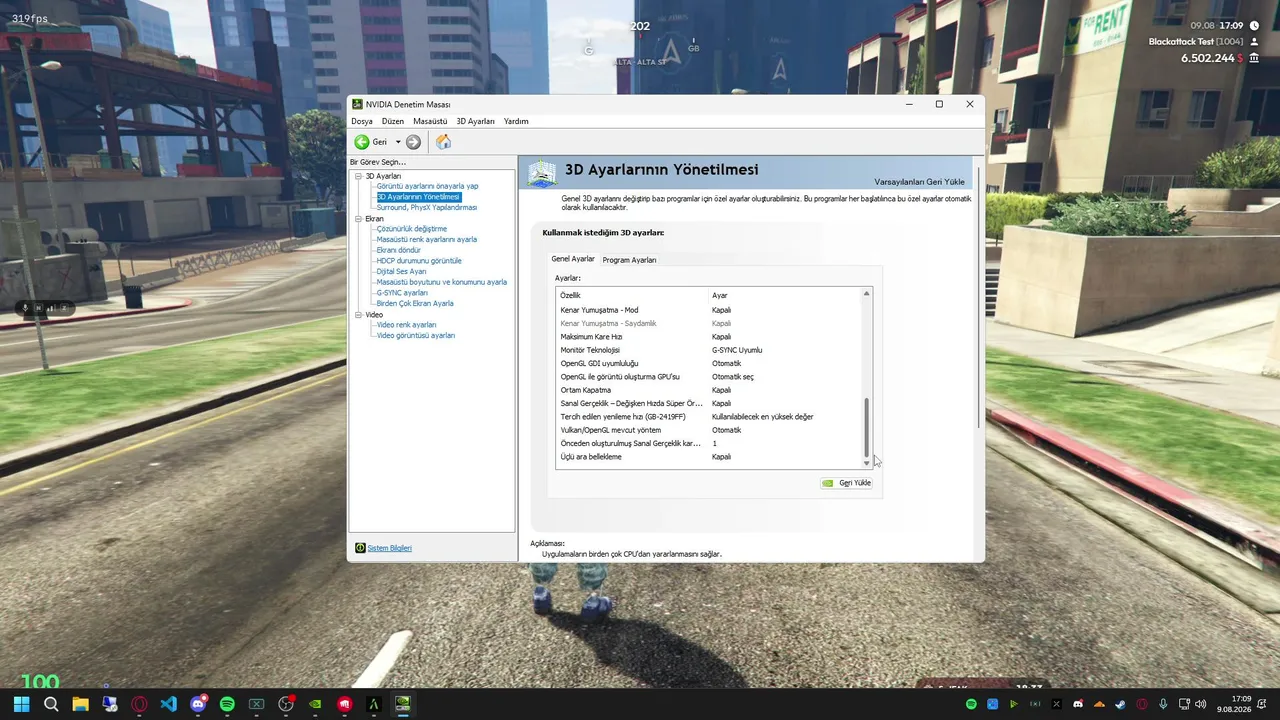Collapse the Ekran tree node

[357, 219]
